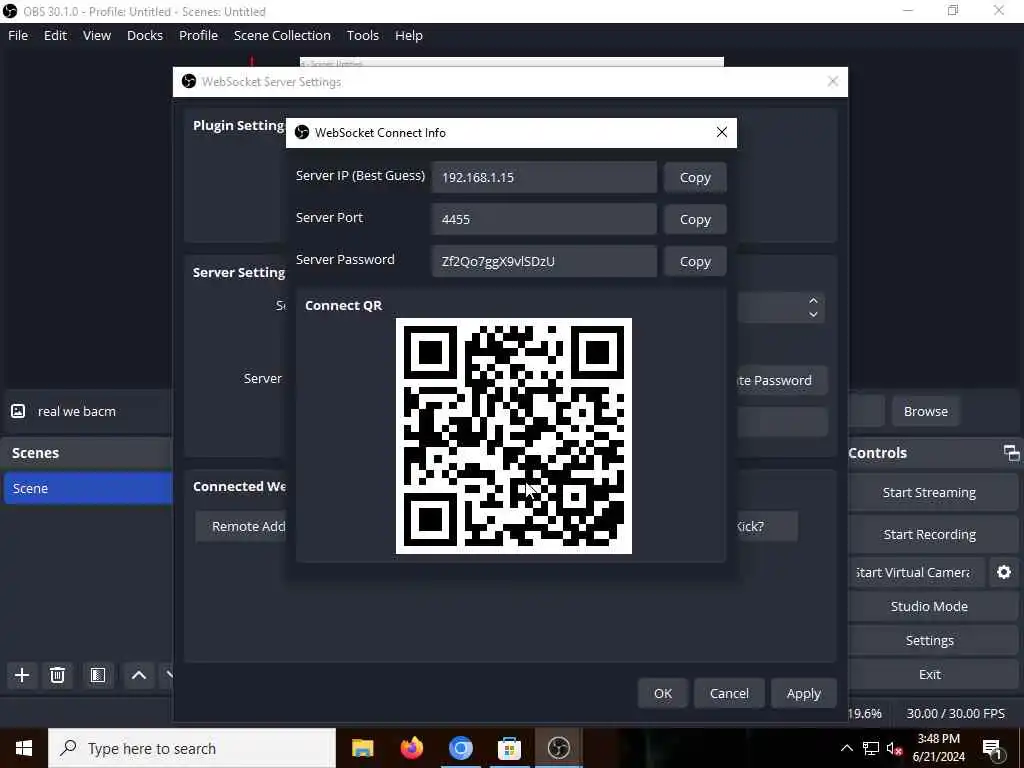Click the OBS logo in the main title bar
Viewport: 1024px width, 768px height.
(x=10, y=11)
